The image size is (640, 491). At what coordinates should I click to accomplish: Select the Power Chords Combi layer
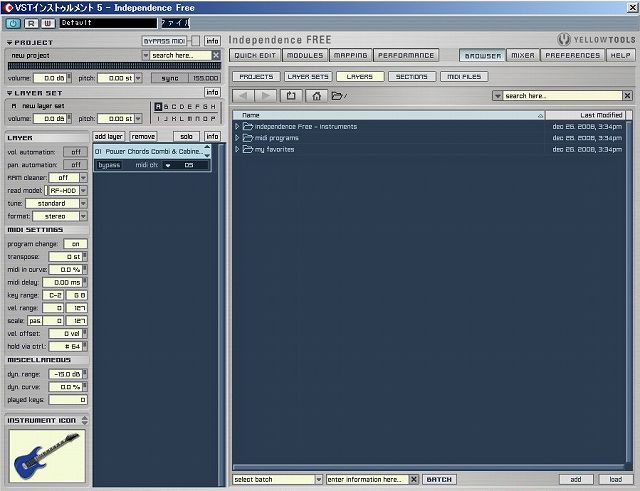149,151
